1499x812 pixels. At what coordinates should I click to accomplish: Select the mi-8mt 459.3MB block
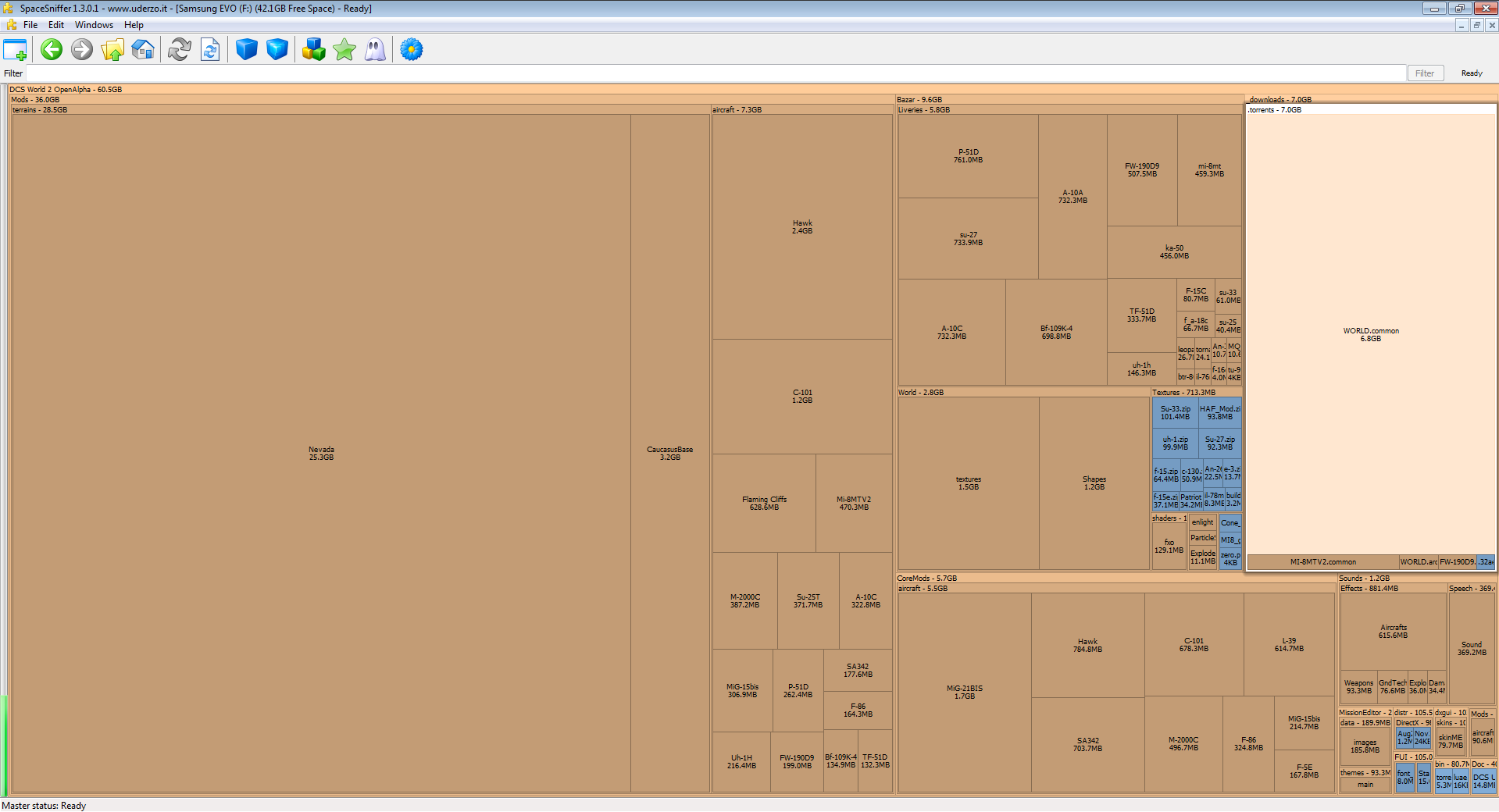[x=1209, y=170]
